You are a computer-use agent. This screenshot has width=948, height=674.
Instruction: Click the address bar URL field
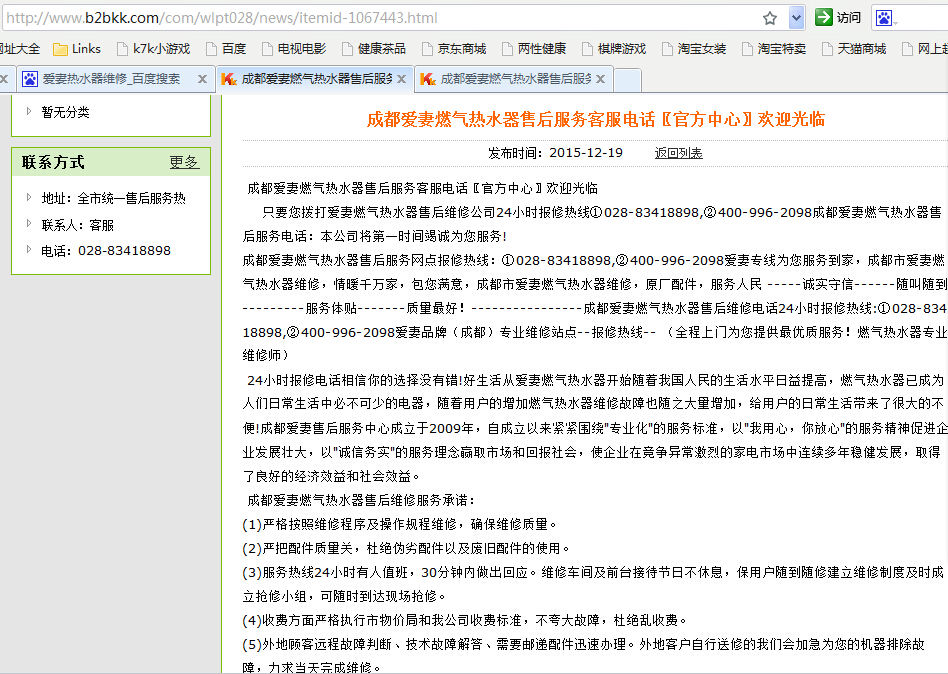[381, 18]
